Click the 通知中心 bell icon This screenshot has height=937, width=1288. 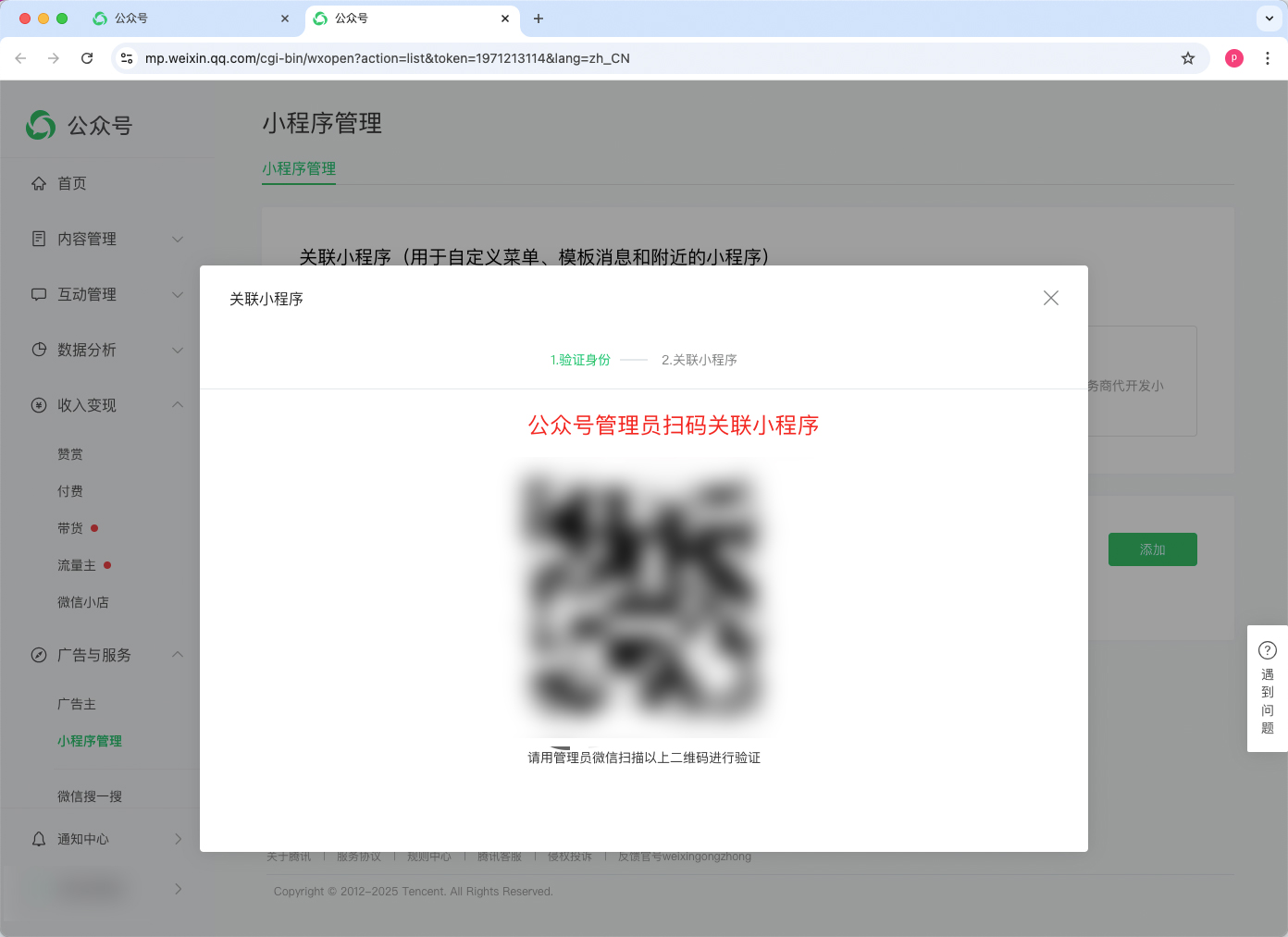pyautogui.click(x=39, y=839)
